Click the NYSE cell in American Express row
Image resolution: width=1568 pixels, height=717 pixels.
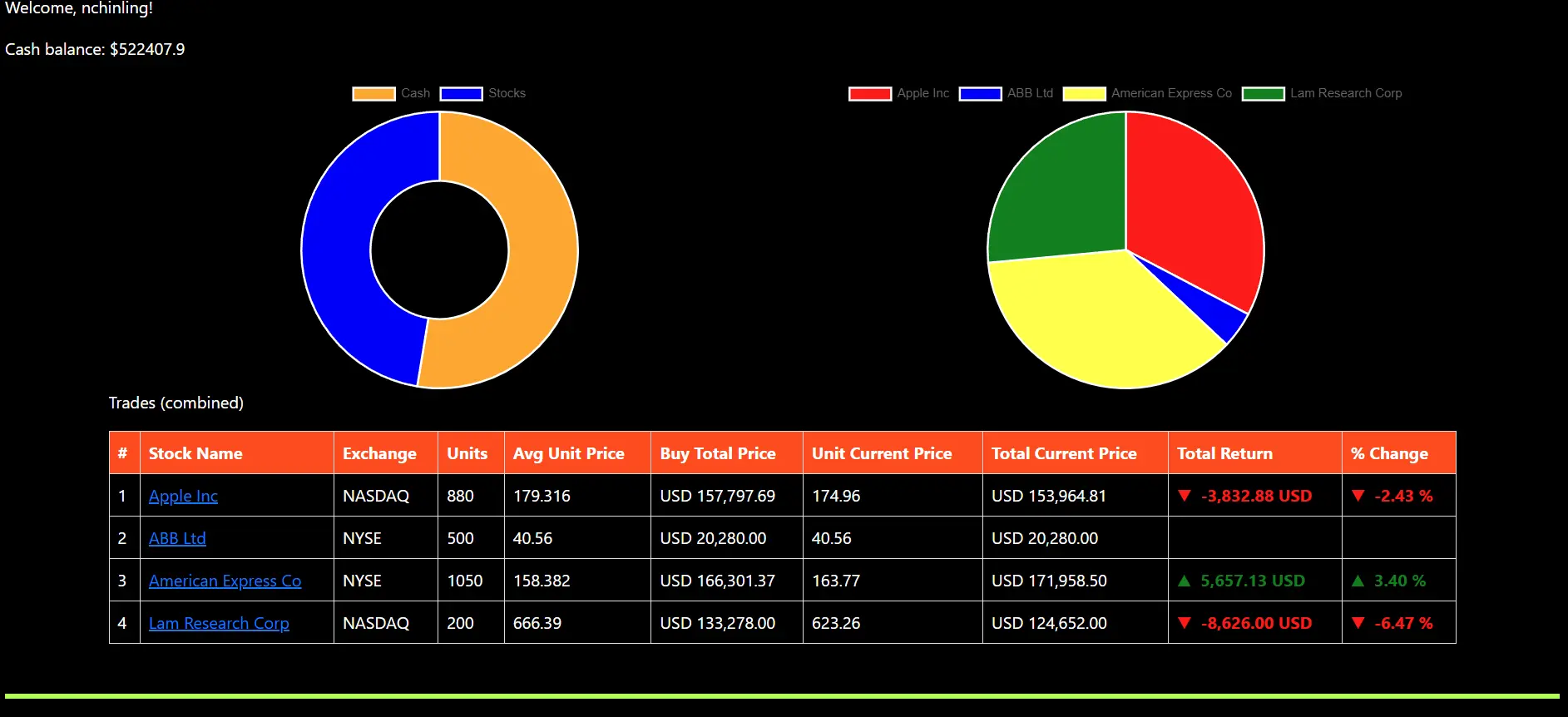tap(386, 581)
